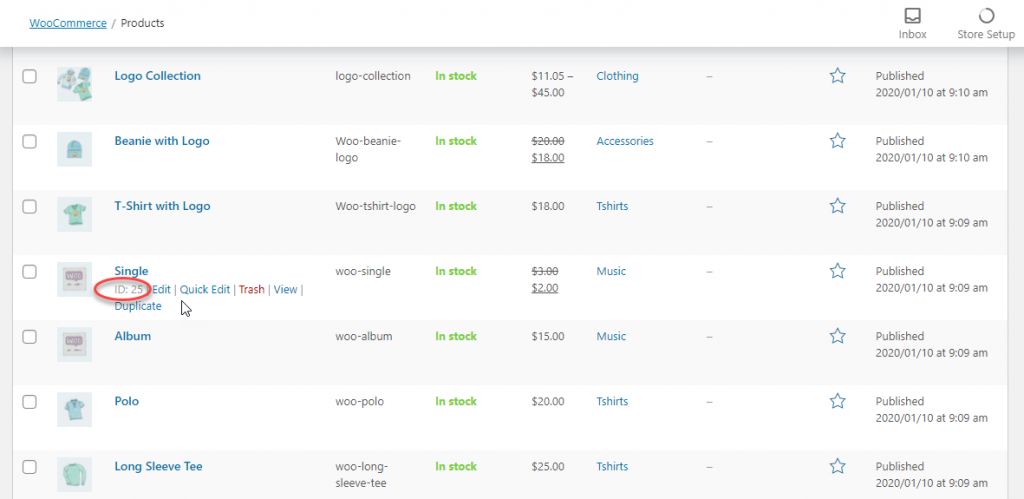Viewport: 1024px width, 499px height.
Task: Open the T-Shirt with Logo title link
Action: (x=162, y=206)
